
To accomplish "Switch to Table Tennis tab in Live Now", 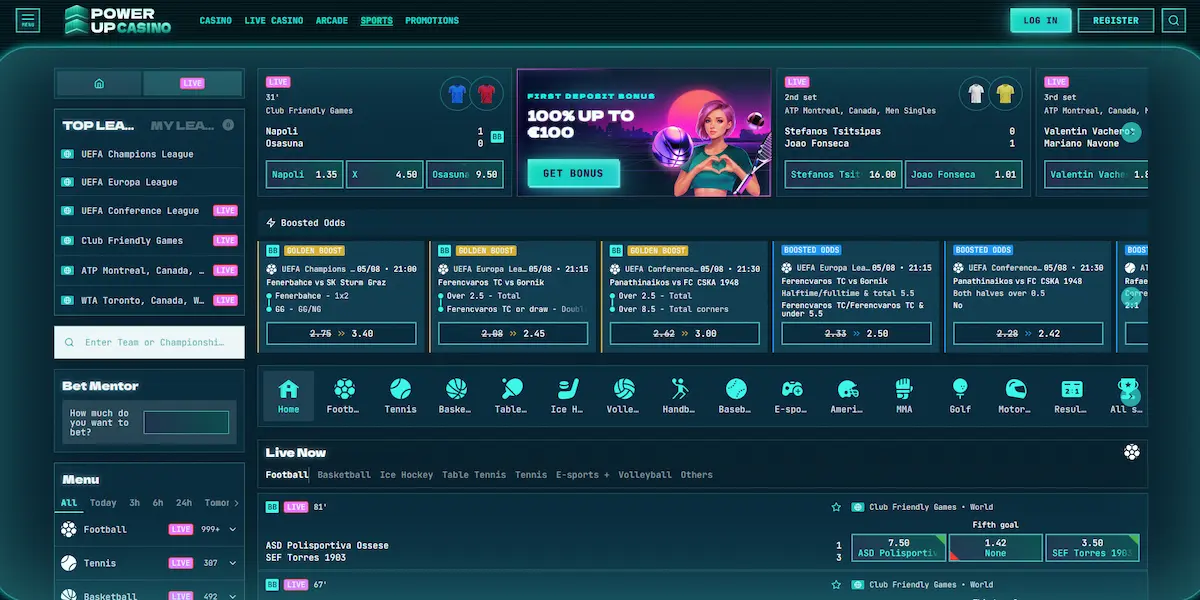I will click(474, 475).
